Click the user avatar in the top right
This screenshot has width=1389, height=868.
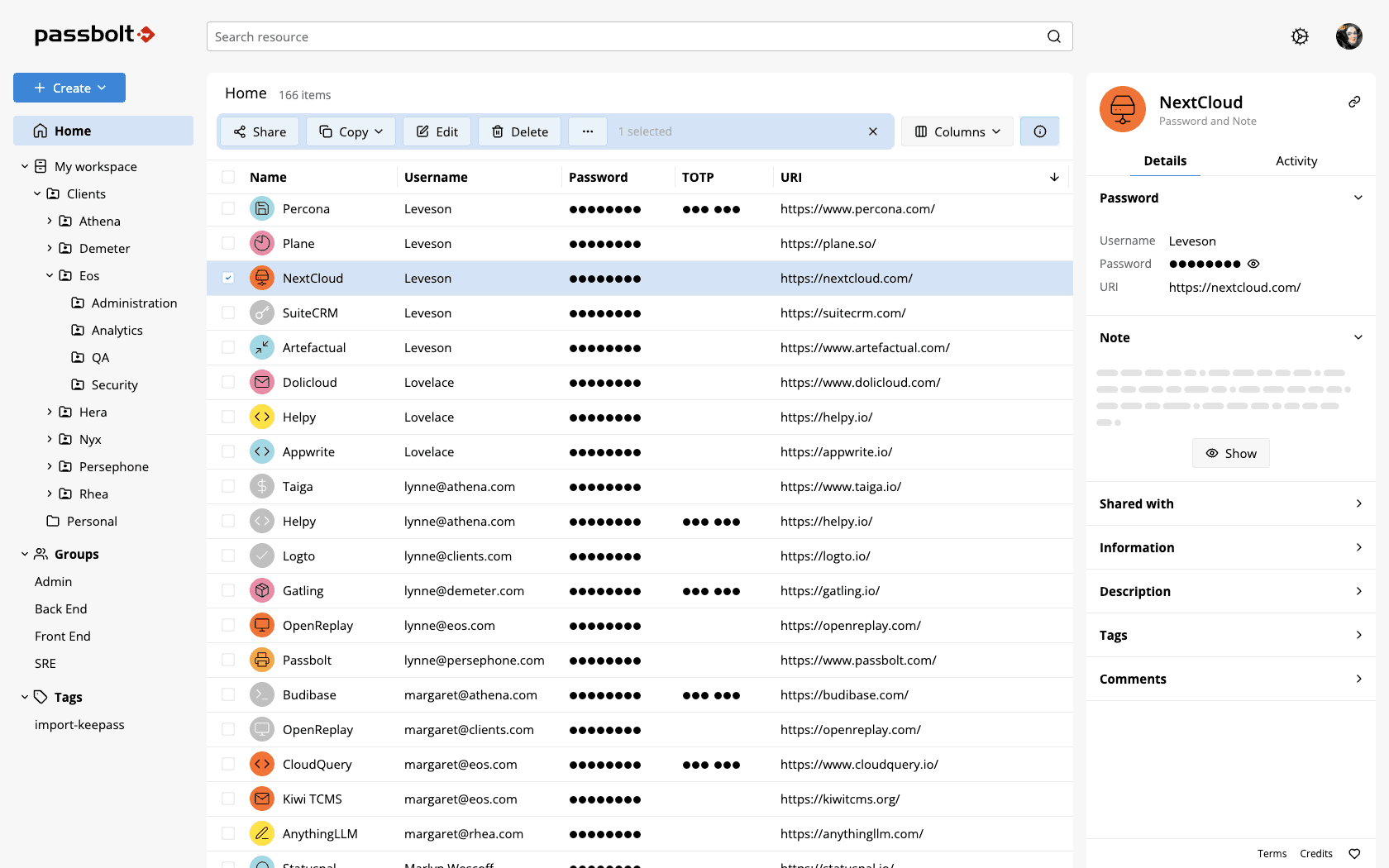coord(1348,36)
